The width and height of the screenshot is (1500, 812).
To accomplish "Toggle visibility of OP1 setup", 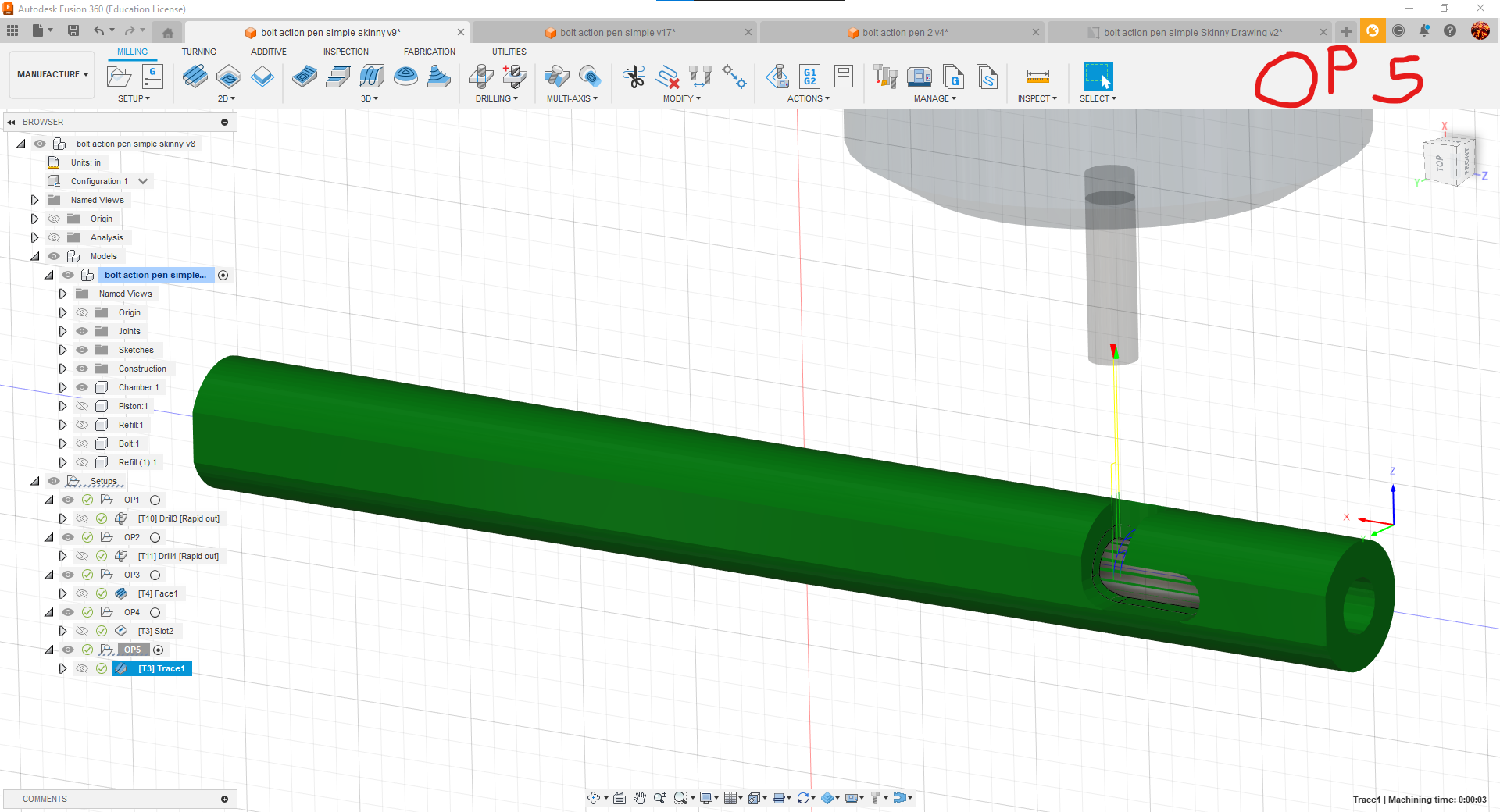I will [68, 500].
